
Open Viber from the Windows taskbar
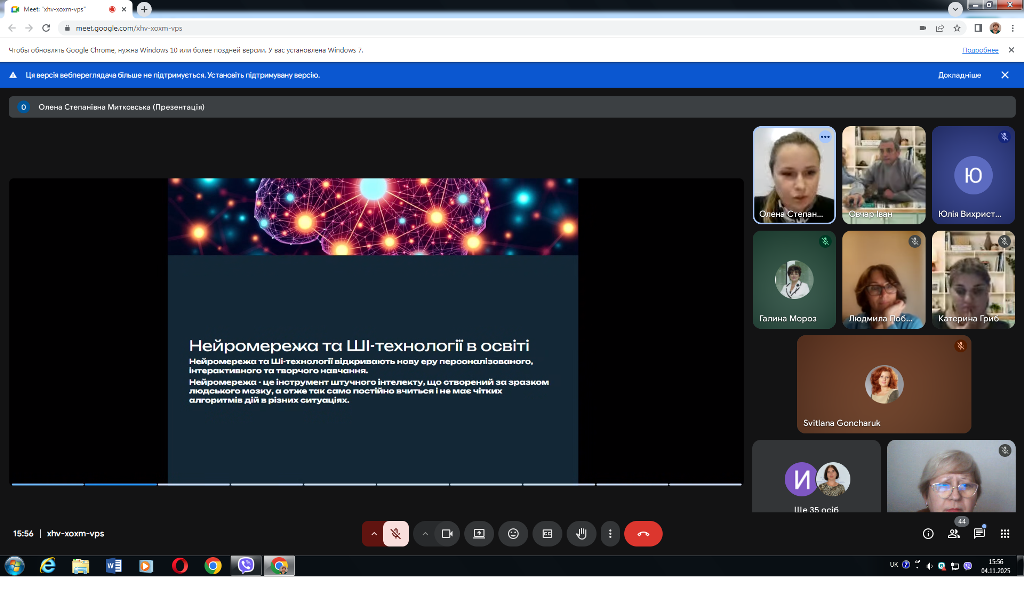point(246,566)
